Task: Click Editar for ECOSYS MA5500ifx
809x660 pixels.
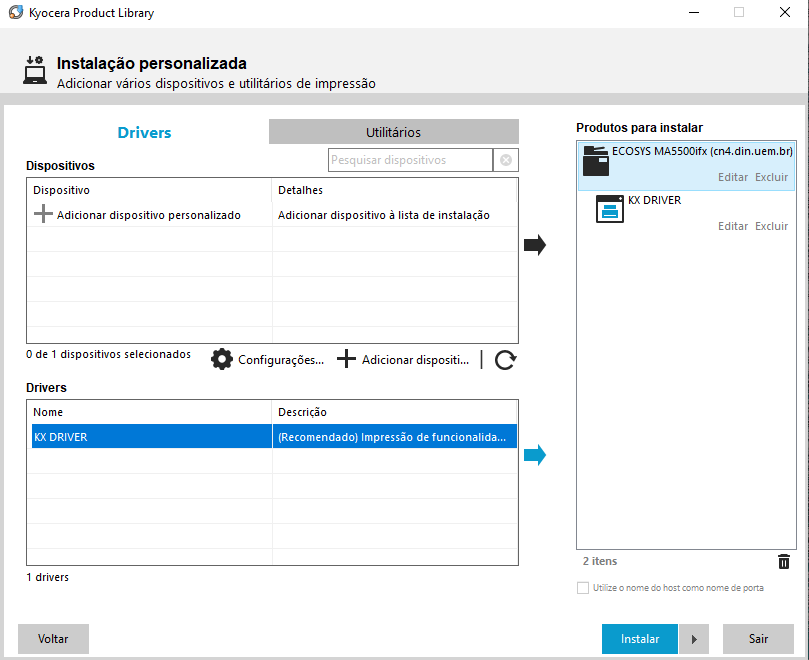Action: click(733, 177)
